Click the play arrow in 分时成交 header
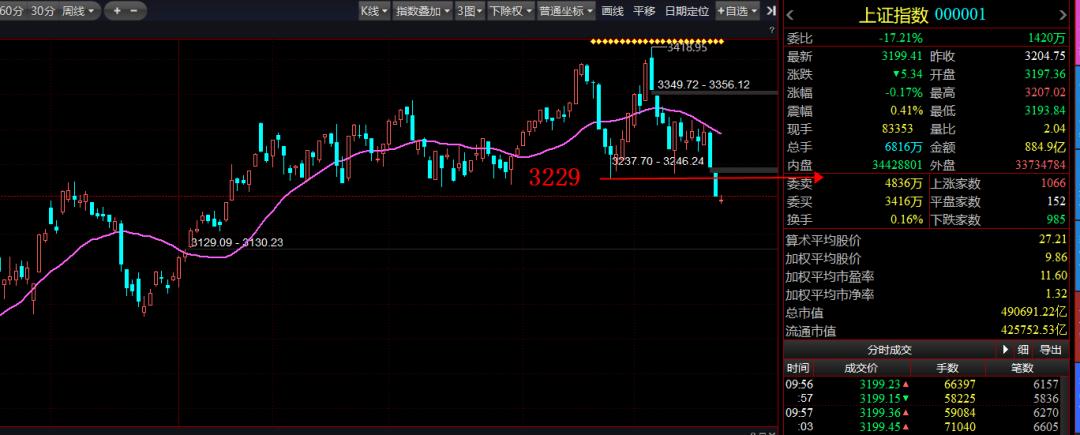This screenshot has height=435, width=1080. point(1006,350)
